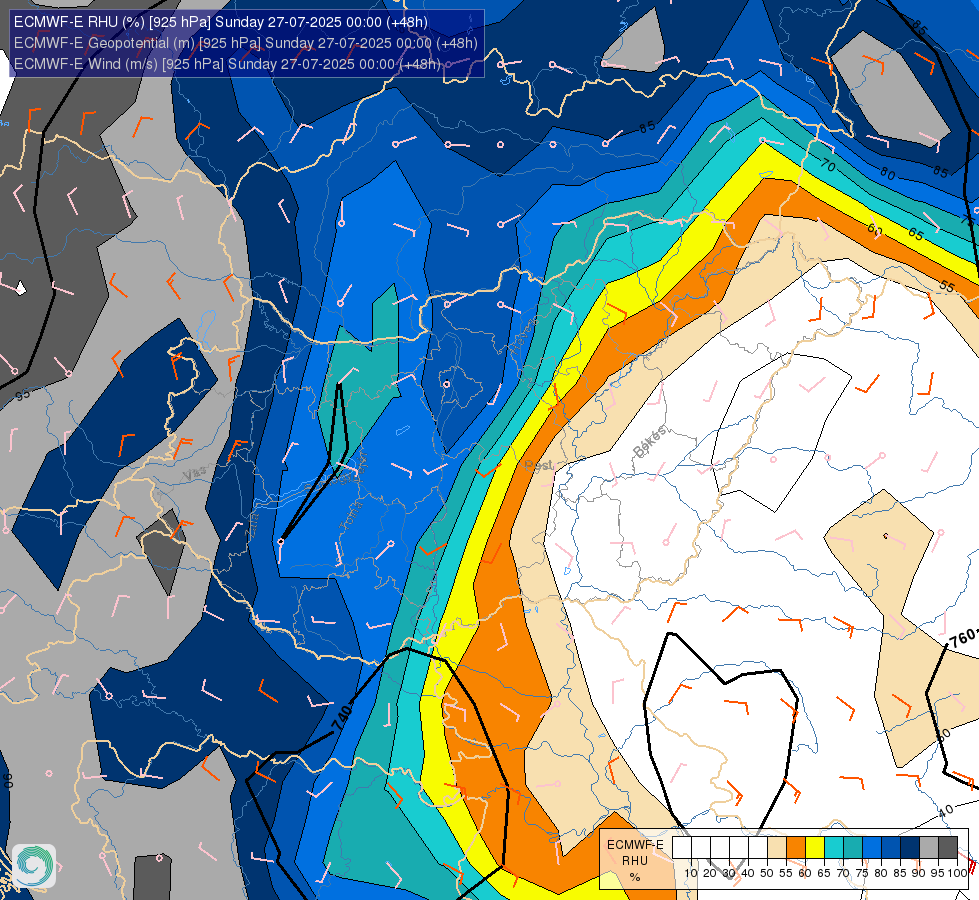Click legend scale value 100
This screenshot has height=900, width=979.
click(957, 873)
